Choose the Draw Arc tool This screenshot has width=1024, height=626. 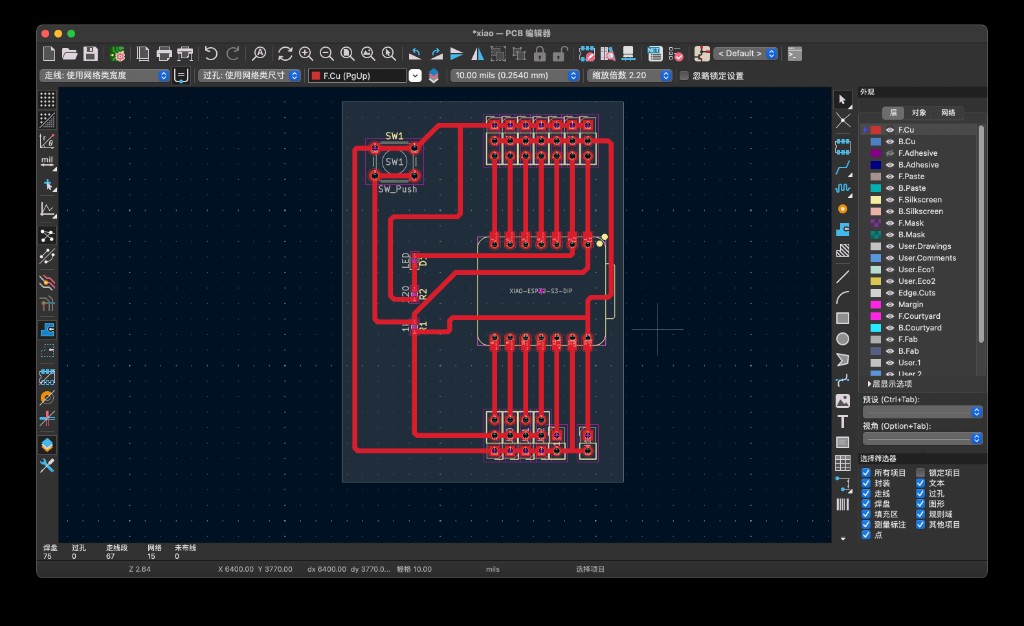coord(842,298)
